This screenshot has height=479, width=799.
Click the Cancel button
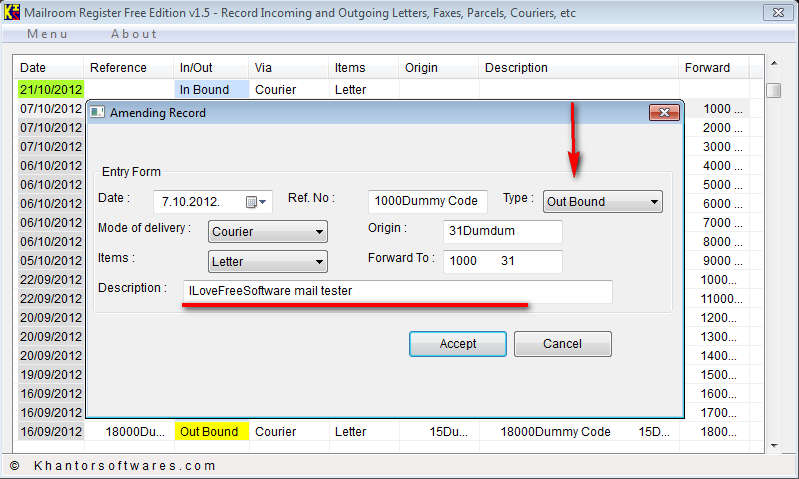pyautogui.click(x=563, y=344)
